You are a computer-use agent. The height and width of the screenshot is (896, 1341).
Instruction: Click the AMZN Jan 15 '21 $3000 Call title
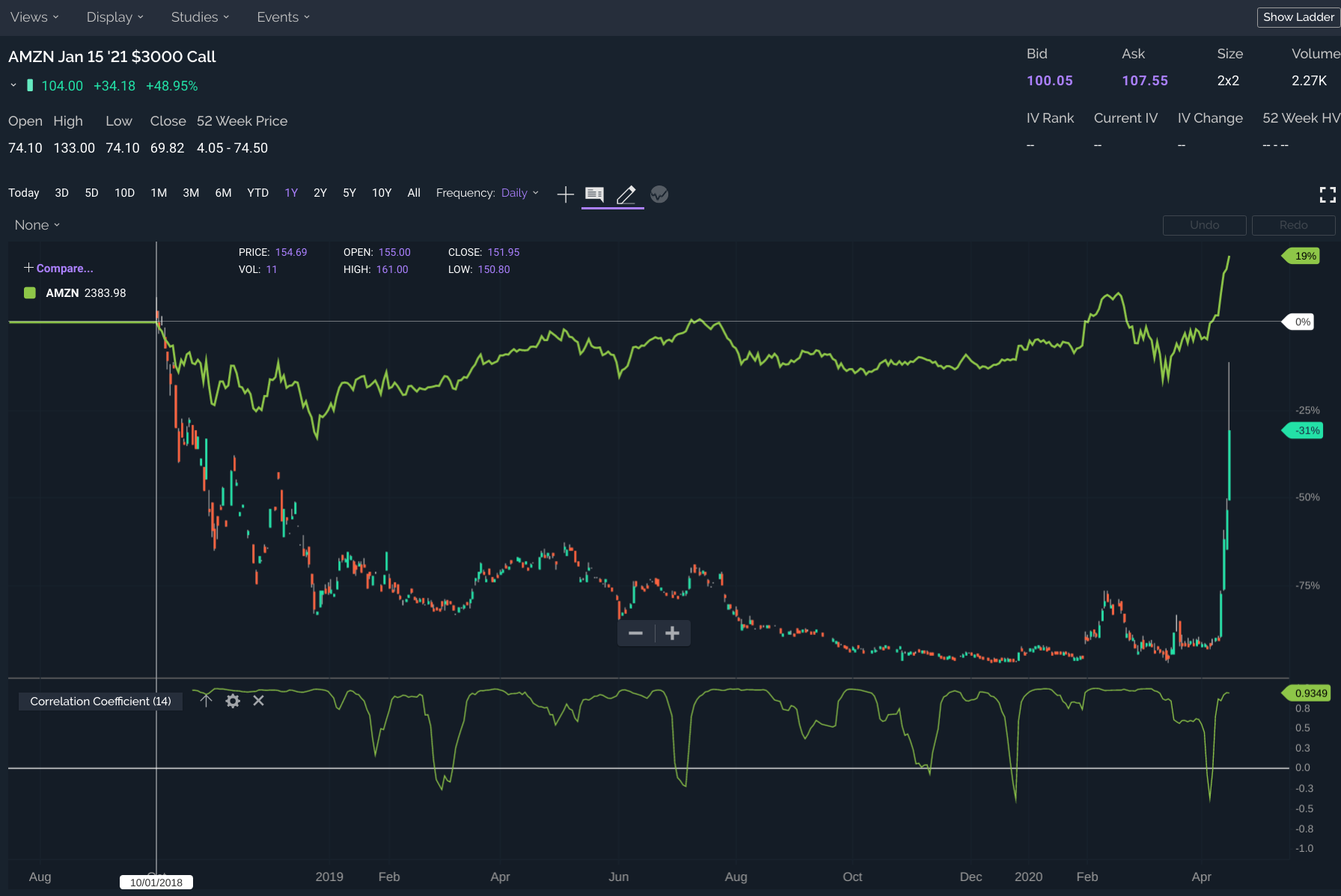coord(112,57)
